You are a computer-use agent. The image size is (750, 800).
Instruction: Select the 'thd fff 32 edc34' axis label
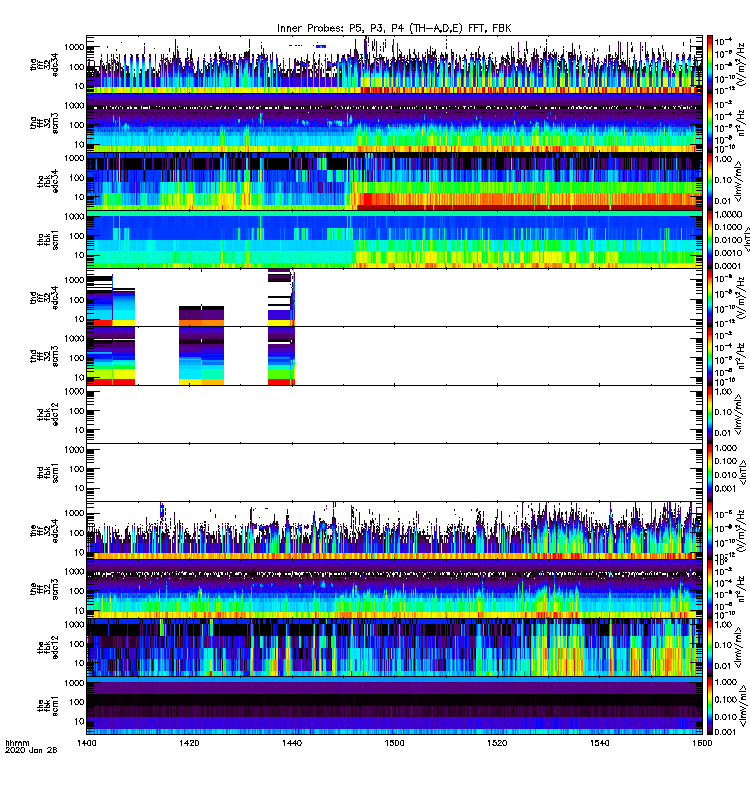click(45, 298)
